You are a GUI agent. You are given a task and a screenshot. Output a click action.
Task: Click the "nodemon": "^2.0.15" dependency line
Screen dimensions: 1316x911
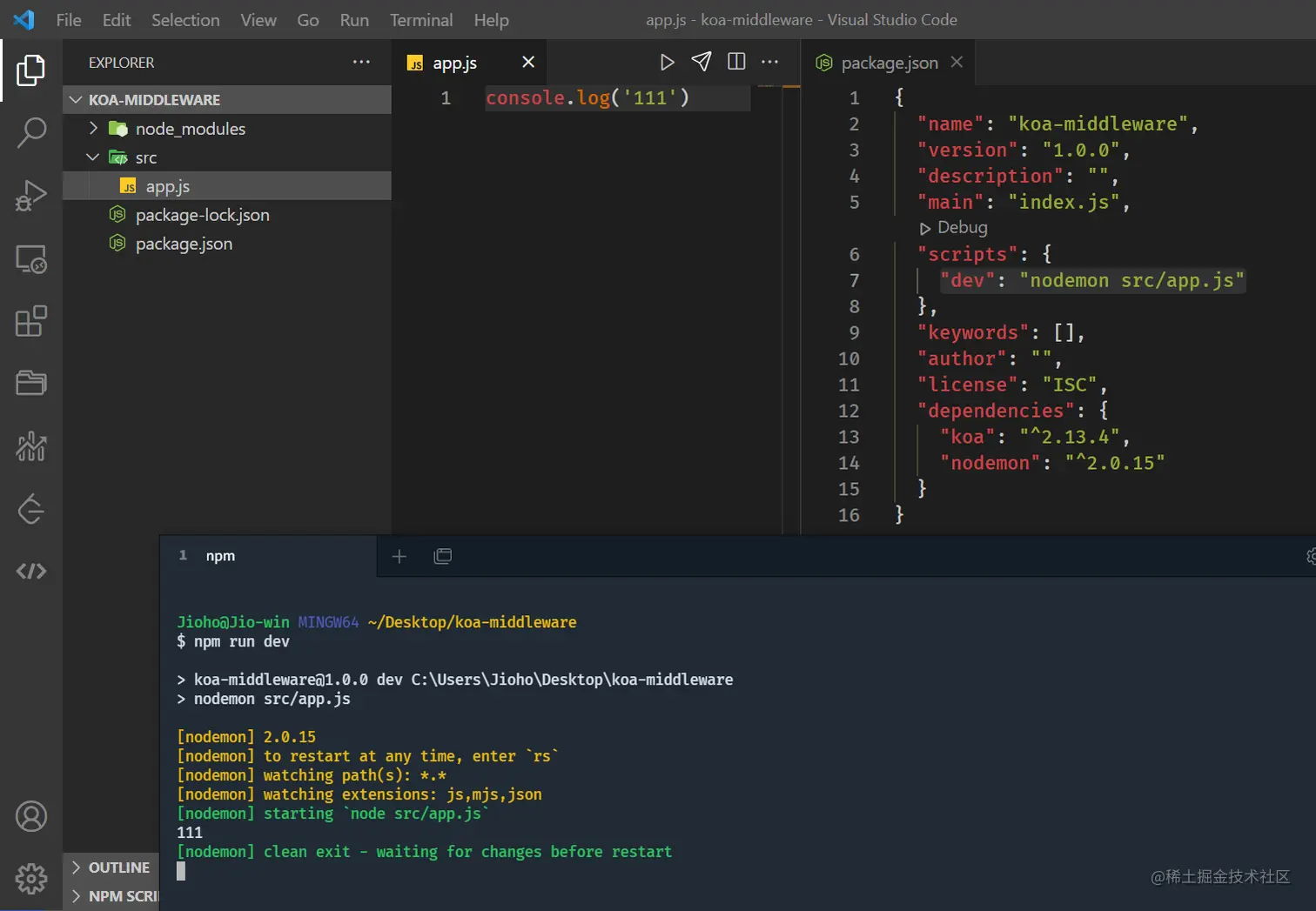1052,463
